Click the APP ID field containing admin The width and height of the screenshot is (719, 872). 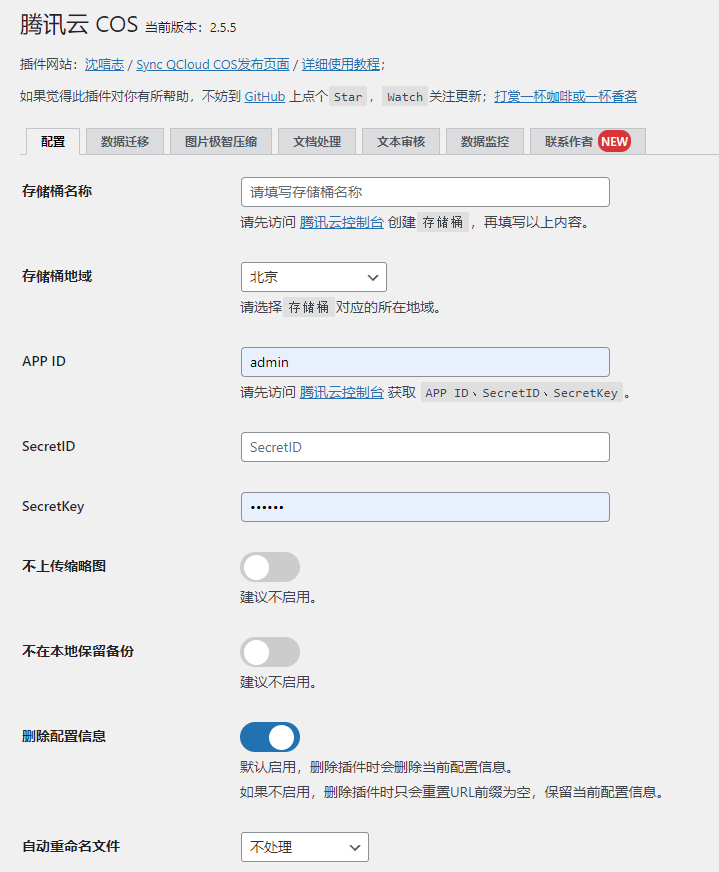pyautogui.click(x=425, y=362)
